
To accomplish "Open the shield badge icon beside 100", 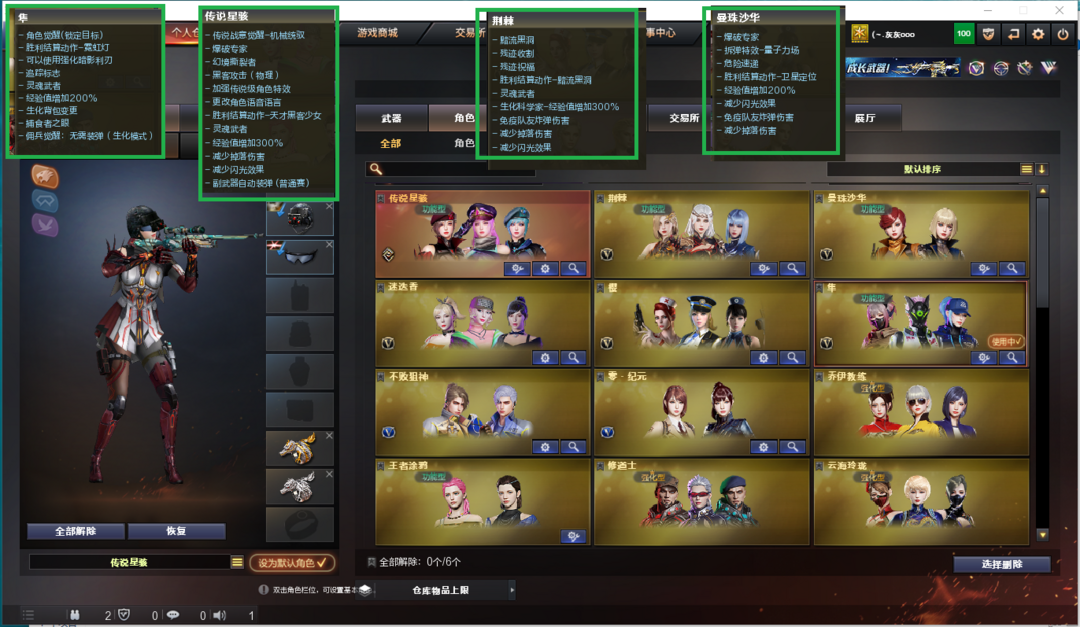I will (x=988, y=34).
